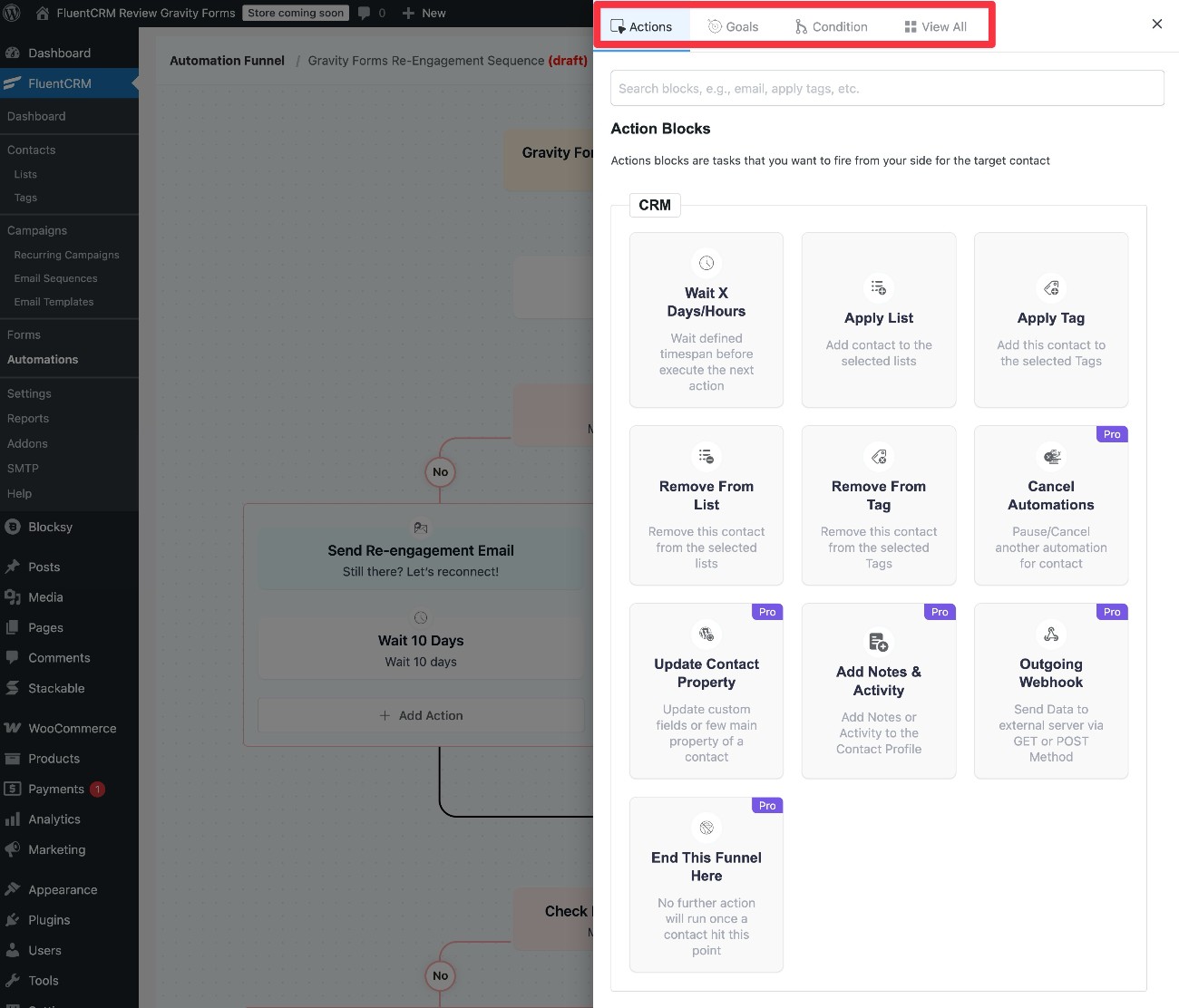Click the Pro badge on Cancel Automations

point(1112,434)
